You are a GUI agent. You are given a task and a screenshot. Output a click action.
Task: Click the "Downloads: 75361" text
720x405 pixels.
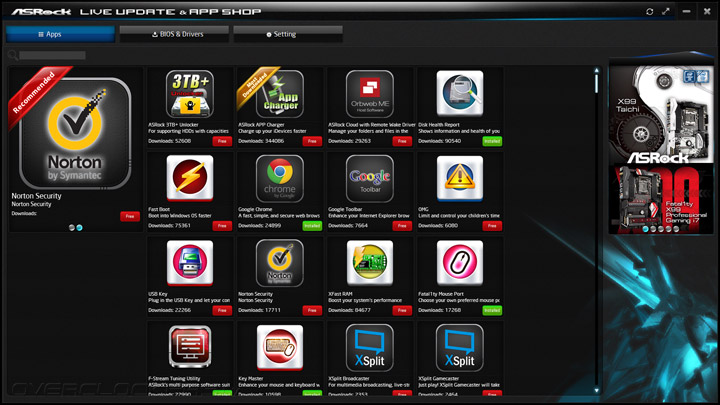click(169, 226)
